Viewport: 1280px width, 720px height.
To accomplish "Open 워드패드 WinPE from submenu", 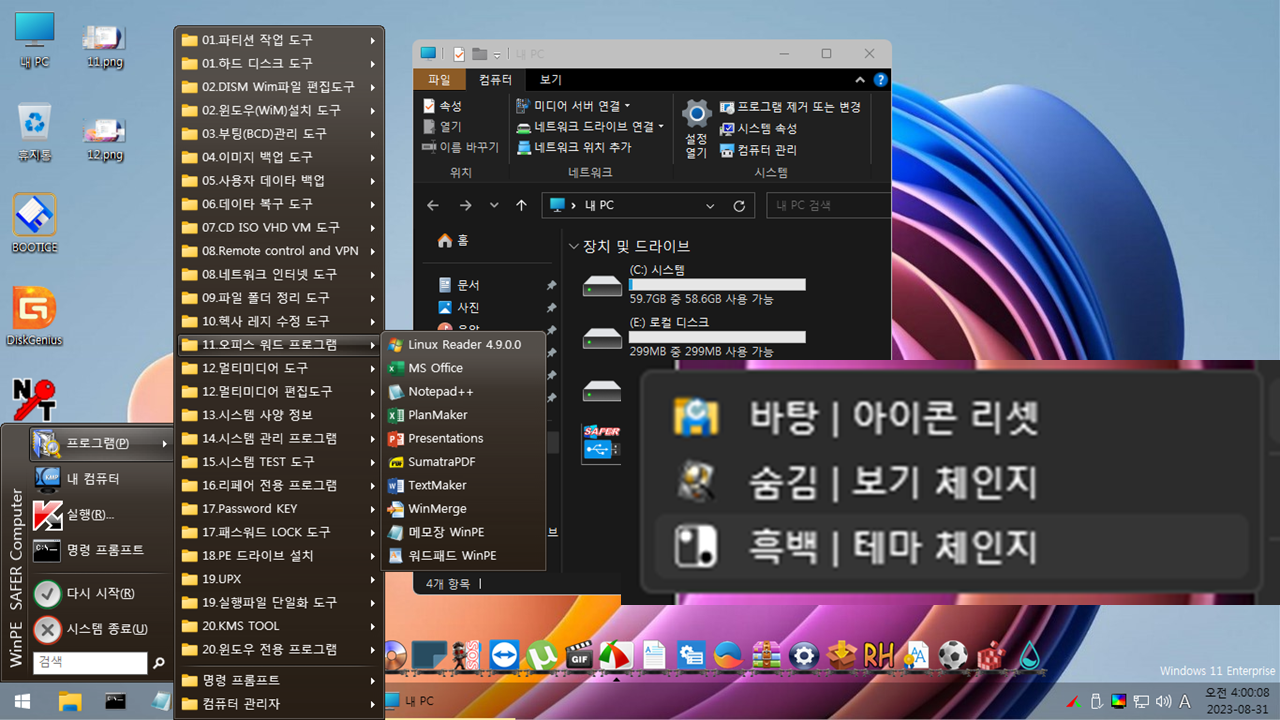I will pos(464,555).
